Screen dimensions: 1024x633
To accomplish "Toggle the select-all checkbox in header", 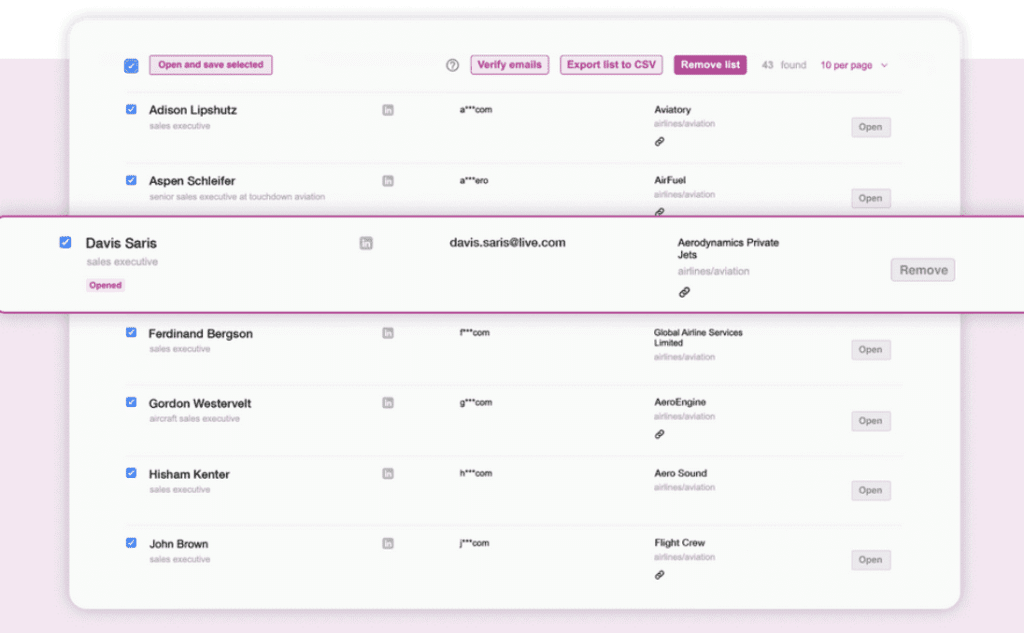I will 131,66.
